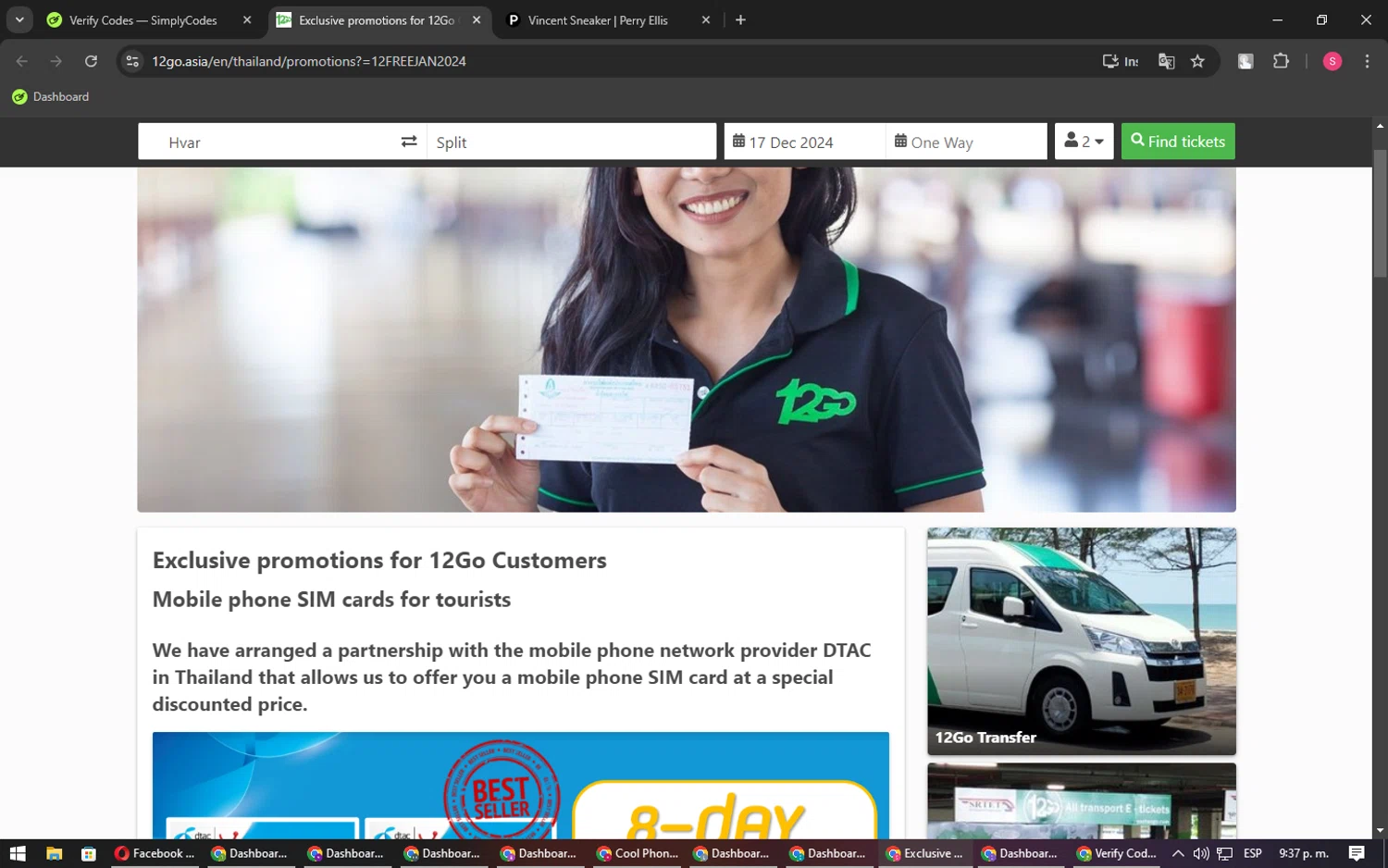Close the Exclusive promotions tab

(x=477, y=20)
